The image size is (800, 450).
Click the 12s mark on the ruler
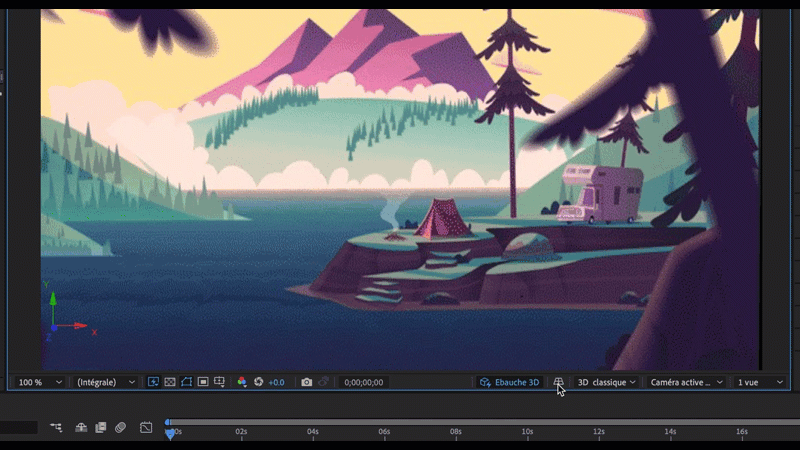[599, 432]
